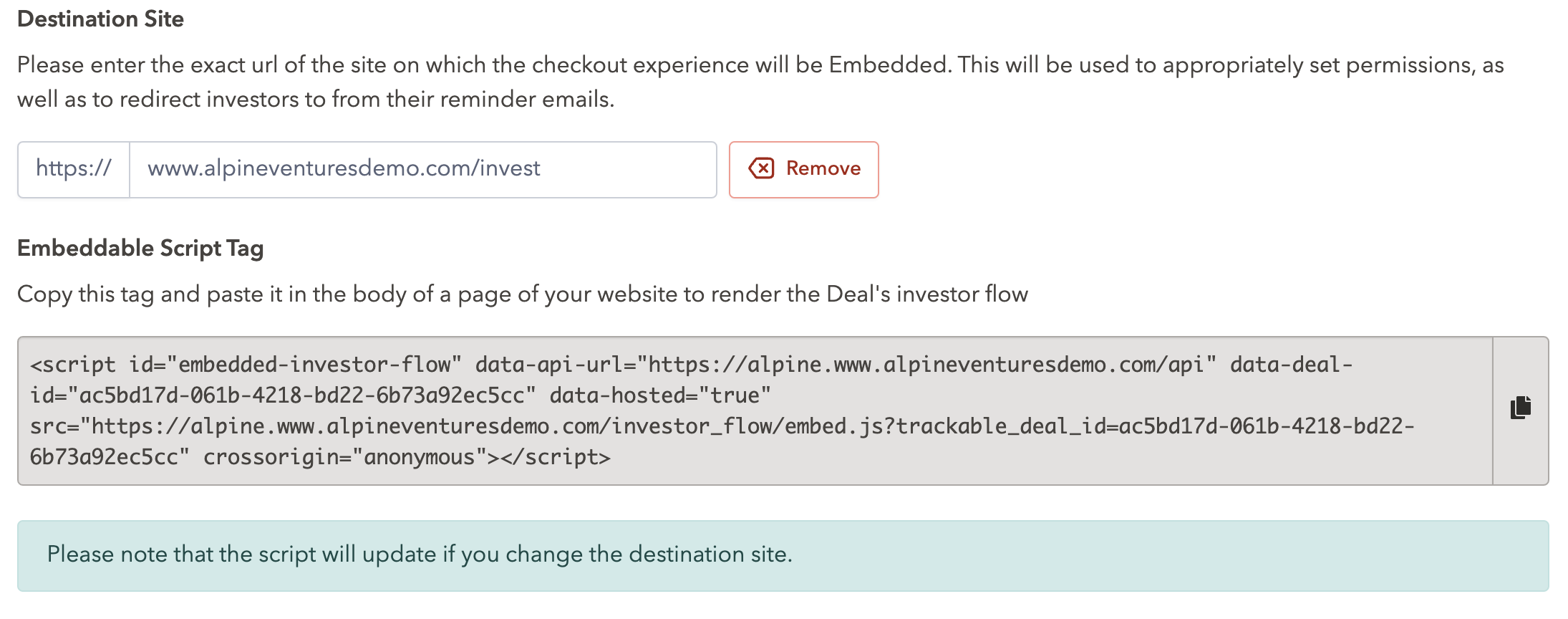Click the first line of the script code
Viewport: 1568px width, 619px height.
tap(691, 365)
